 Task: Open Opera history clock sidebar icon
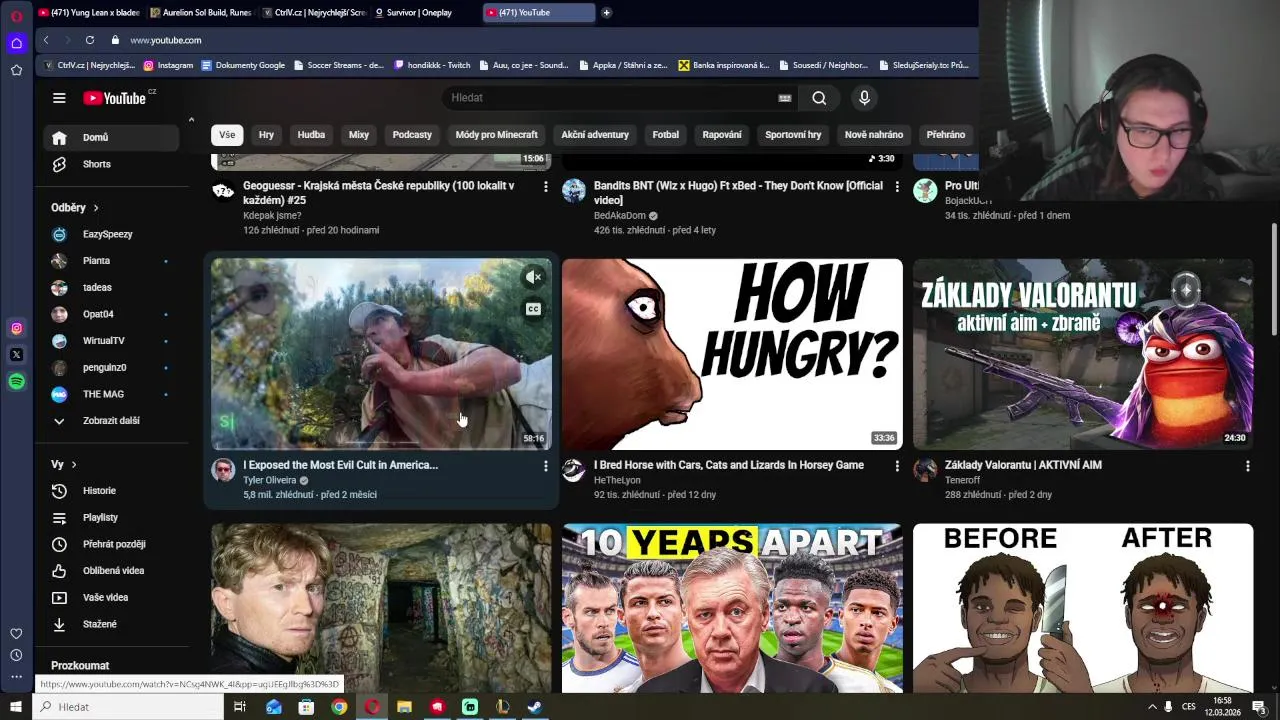point(16,655)
